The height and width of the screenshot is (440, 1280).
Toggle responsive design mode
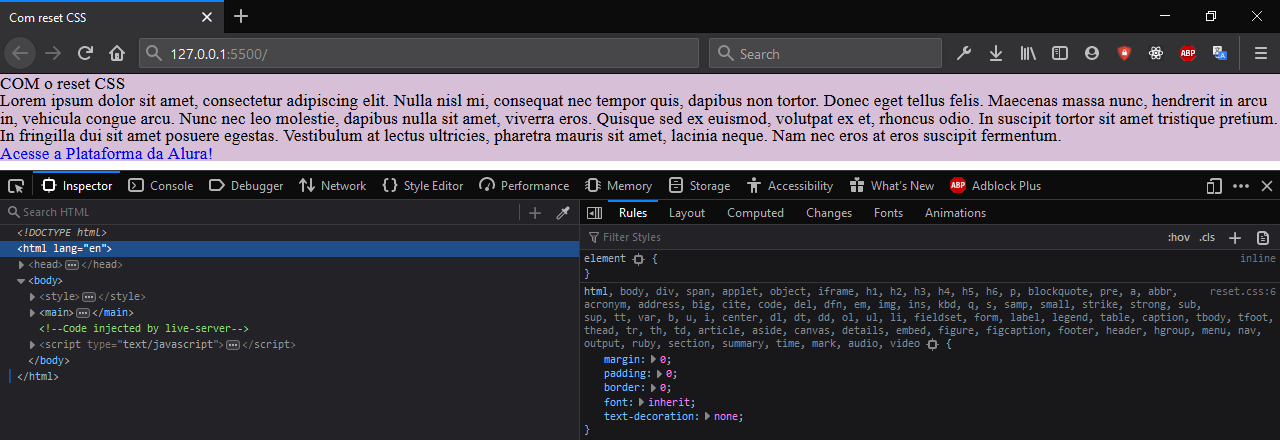coord(1215,186)
